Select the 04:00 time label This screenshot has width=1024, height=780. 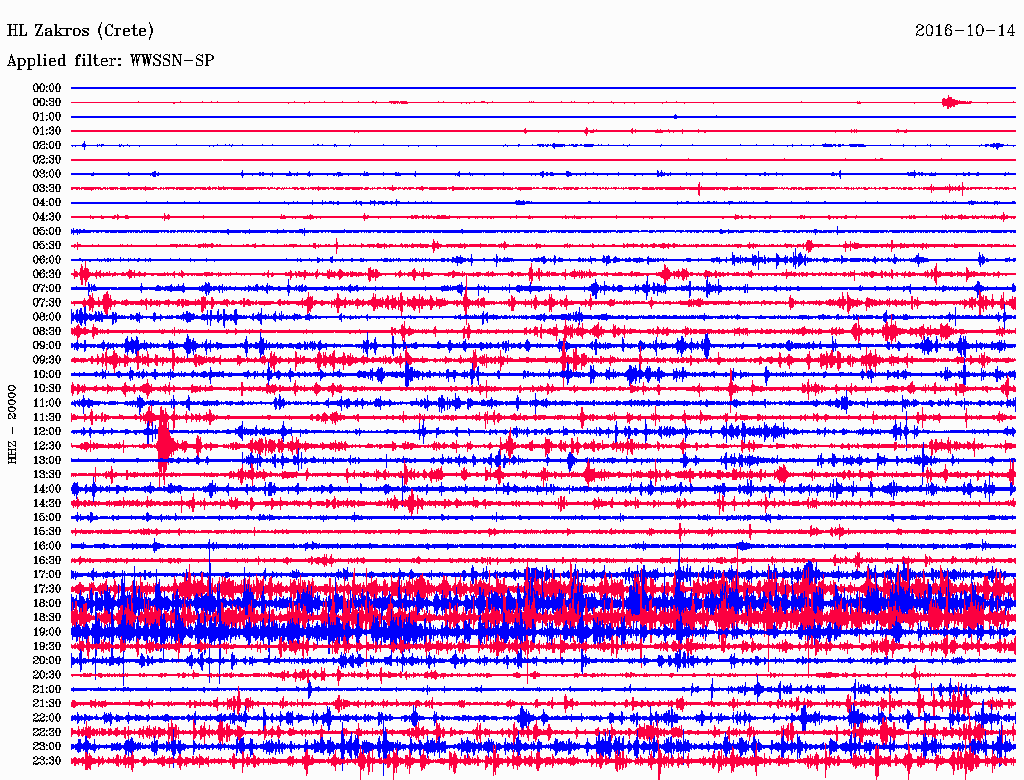click(47, 203)
